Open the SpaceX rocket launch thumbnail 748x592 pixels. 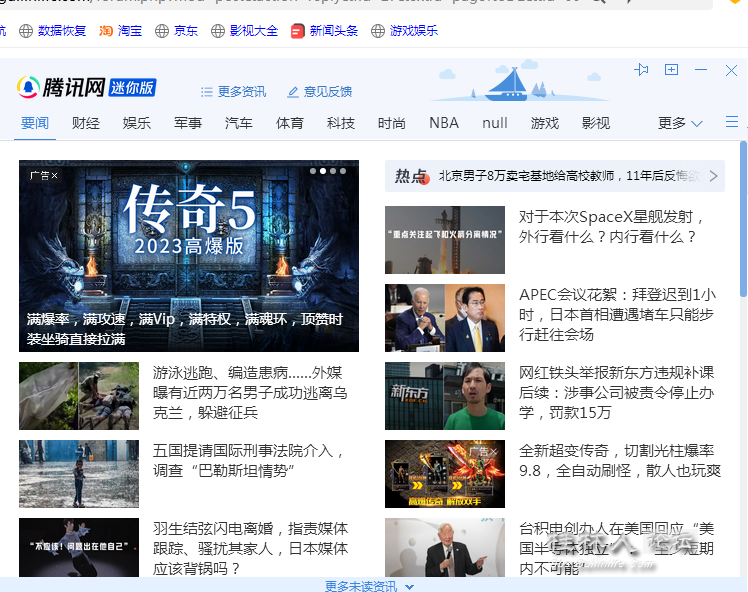coord(445,240)
